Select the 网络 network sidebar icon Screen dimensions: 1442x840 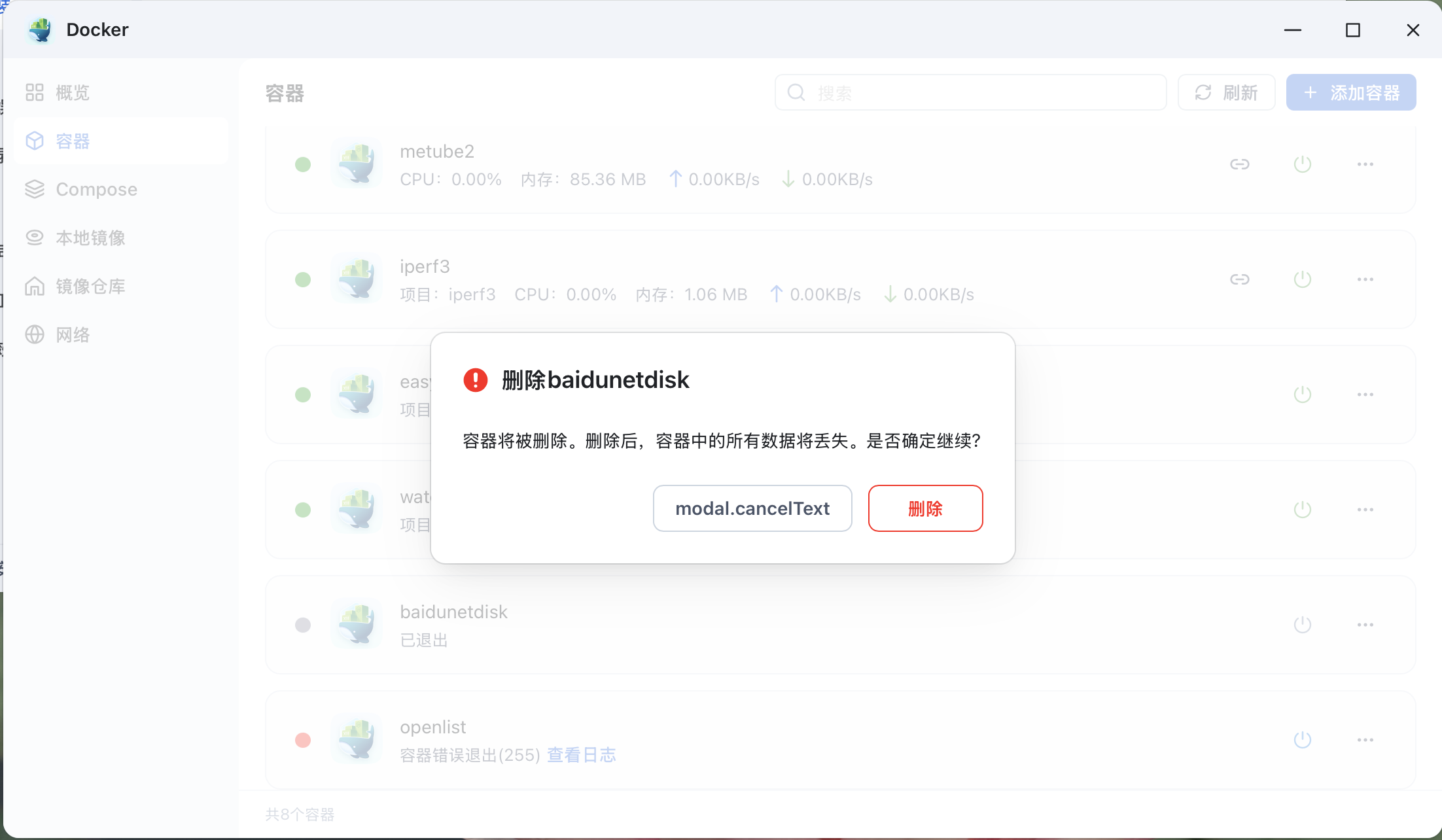(x=35, y=334)
